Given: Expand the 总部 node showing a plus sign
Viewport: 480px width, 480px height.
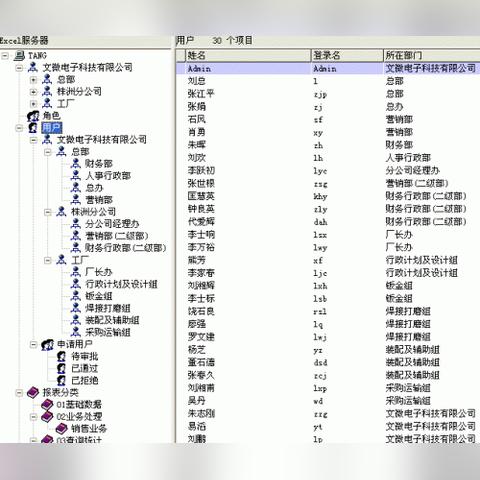Looking at the screenshot, I should click(33, 80).
